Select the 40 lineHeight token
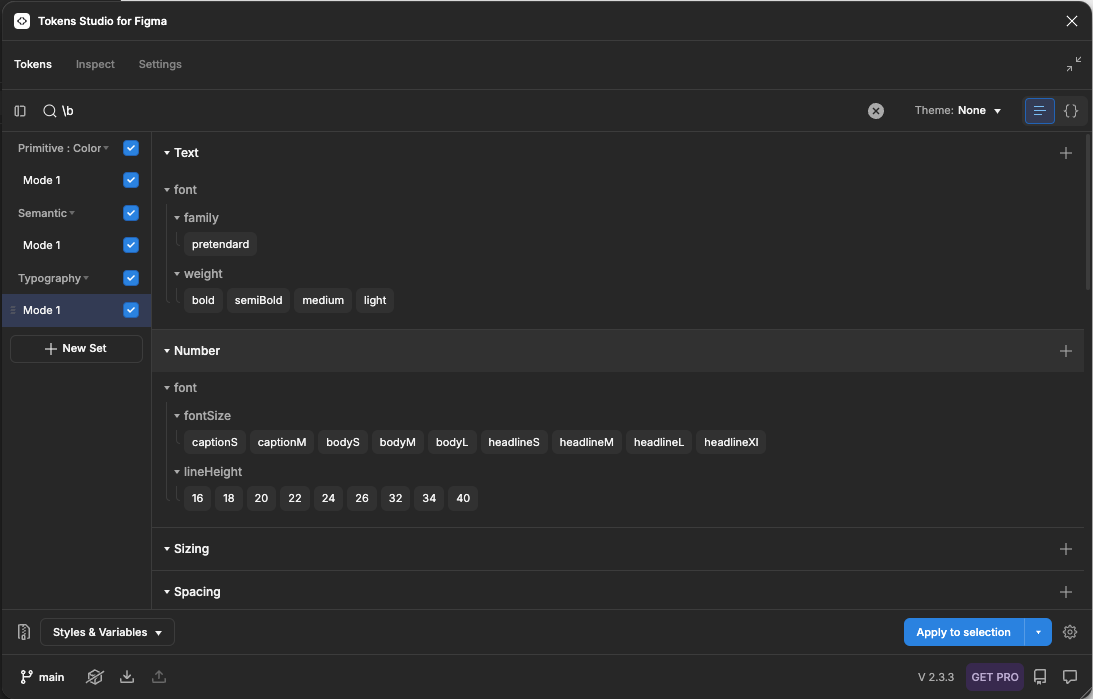This screenshot has width=1093, height=699. click(463, 498)
